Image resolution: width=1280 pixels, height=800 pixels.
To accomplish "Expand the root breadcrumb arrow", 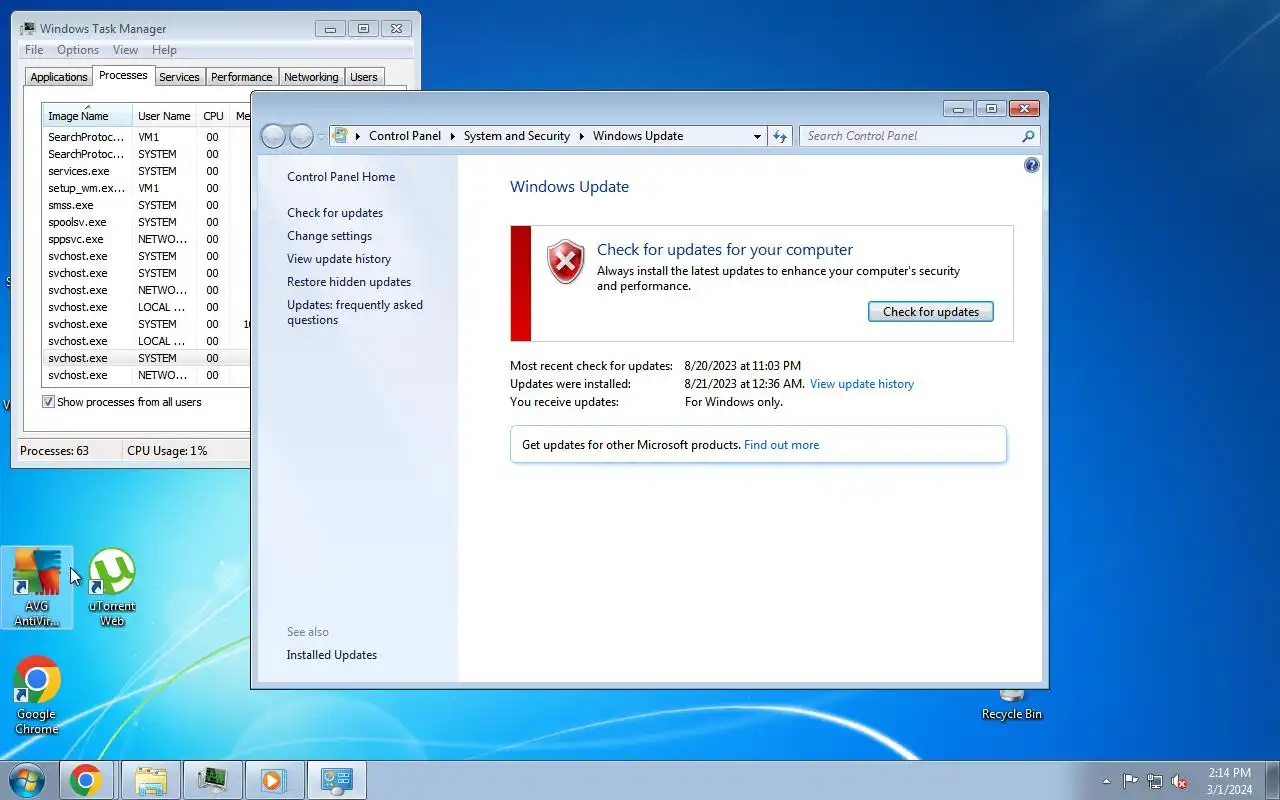I will (x=358, y=136).
